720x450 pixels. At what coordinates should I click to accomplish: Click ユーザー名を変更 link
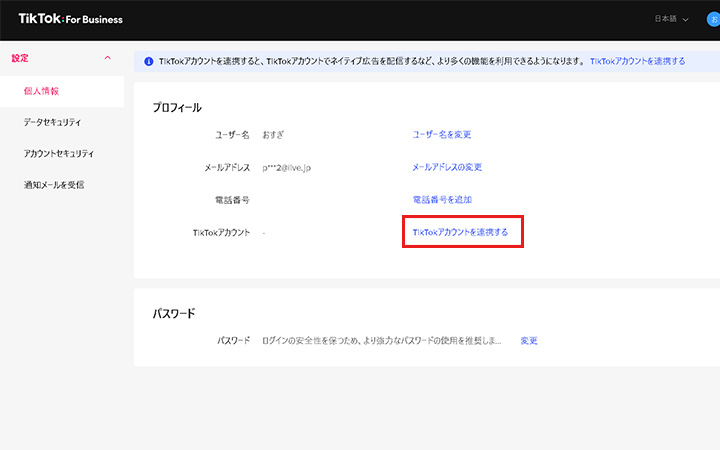[x=442, y=135]
